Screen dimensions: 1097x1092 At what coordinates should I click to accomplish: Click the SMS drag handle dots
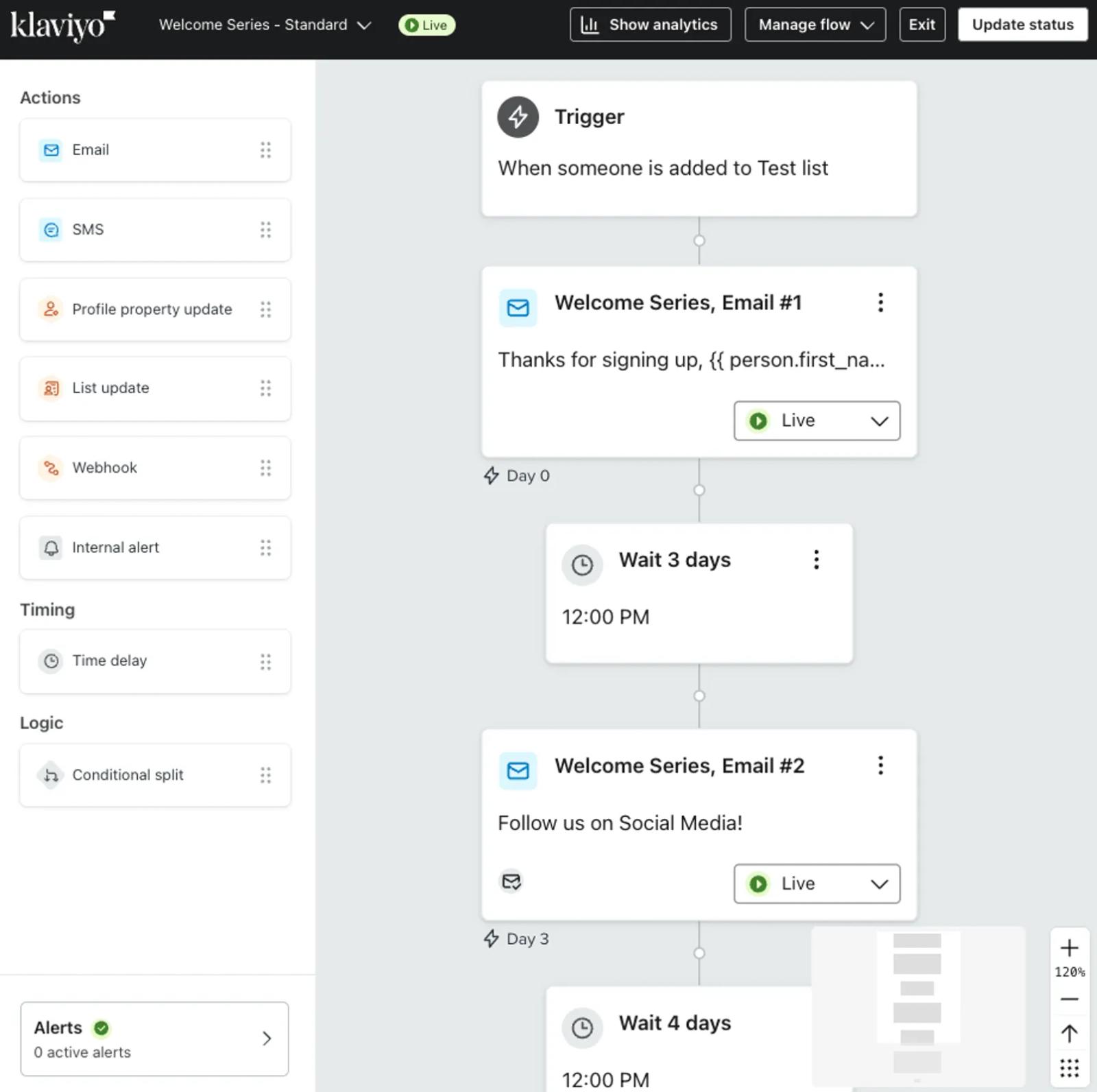point(265,230)
